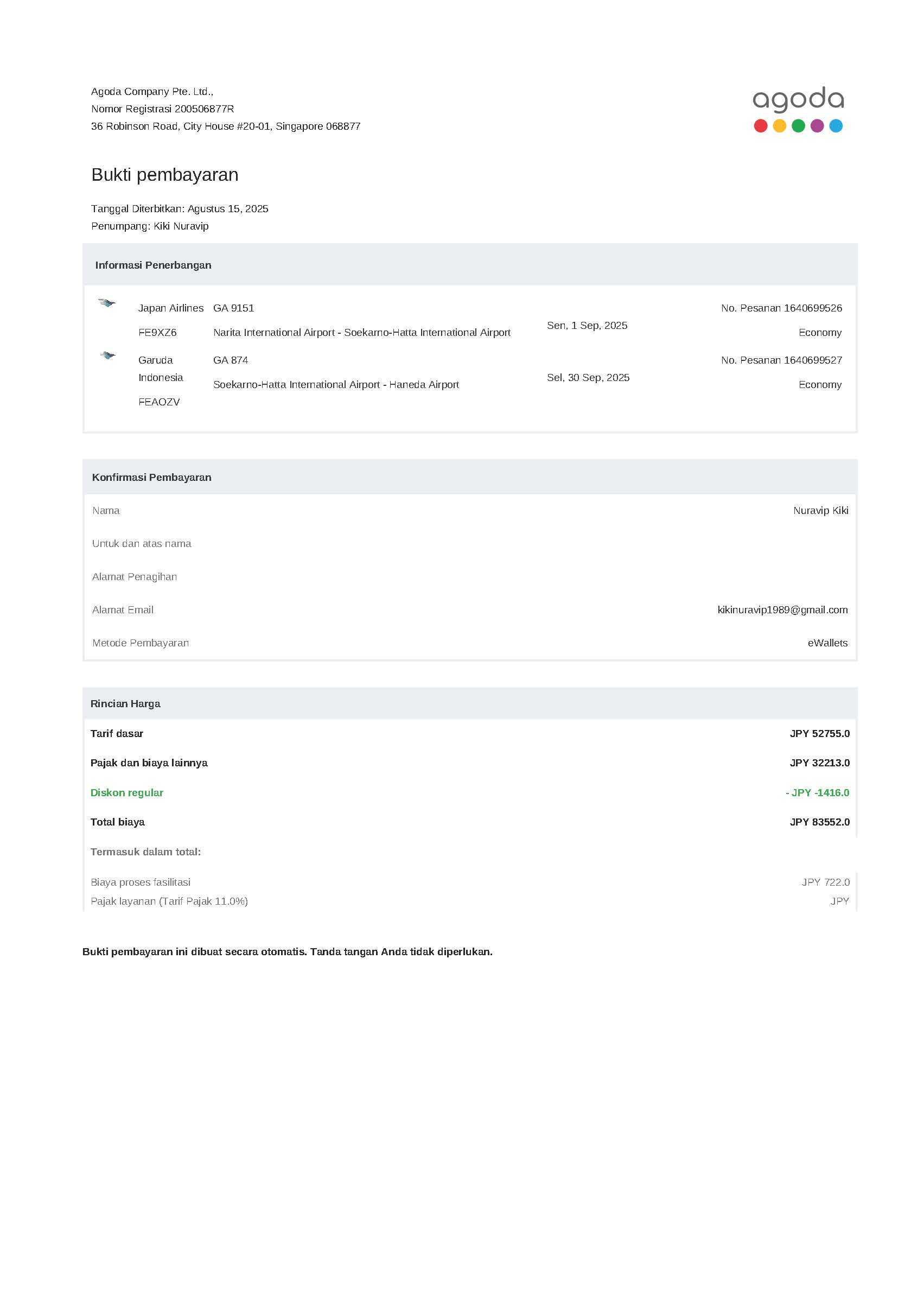
Task: Click the green Diskon regular label
Action: 127,792
